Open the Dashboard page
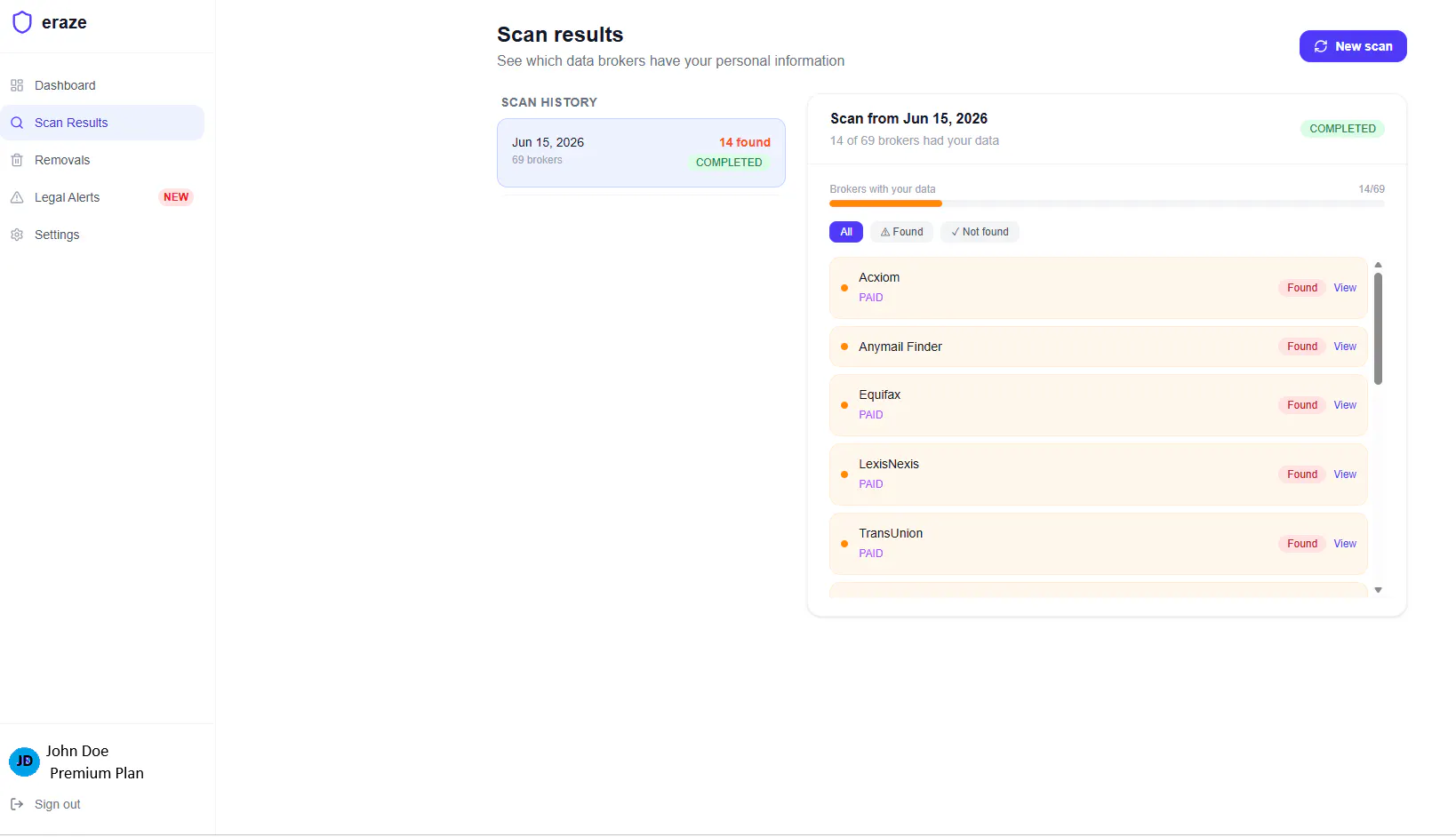The width and height of the screenshot is (1456, 837). (x=102, y=85)
